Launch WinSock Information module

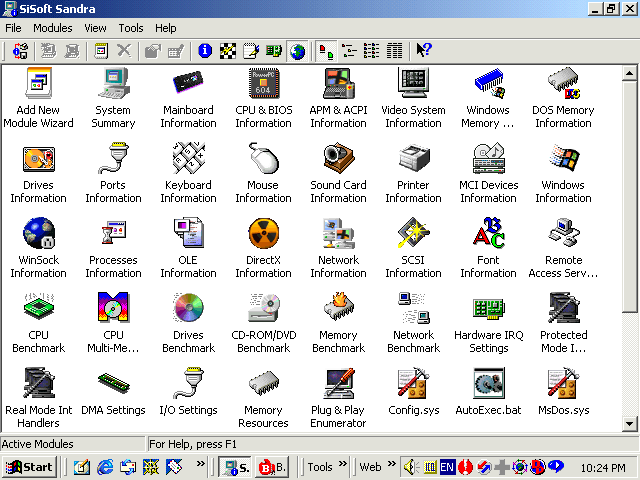tap(38, 249)
